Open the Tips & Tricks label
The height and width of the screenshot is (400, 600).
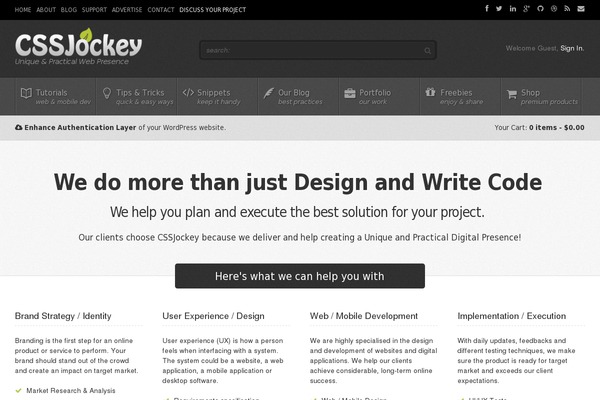(x=140, y=93)
